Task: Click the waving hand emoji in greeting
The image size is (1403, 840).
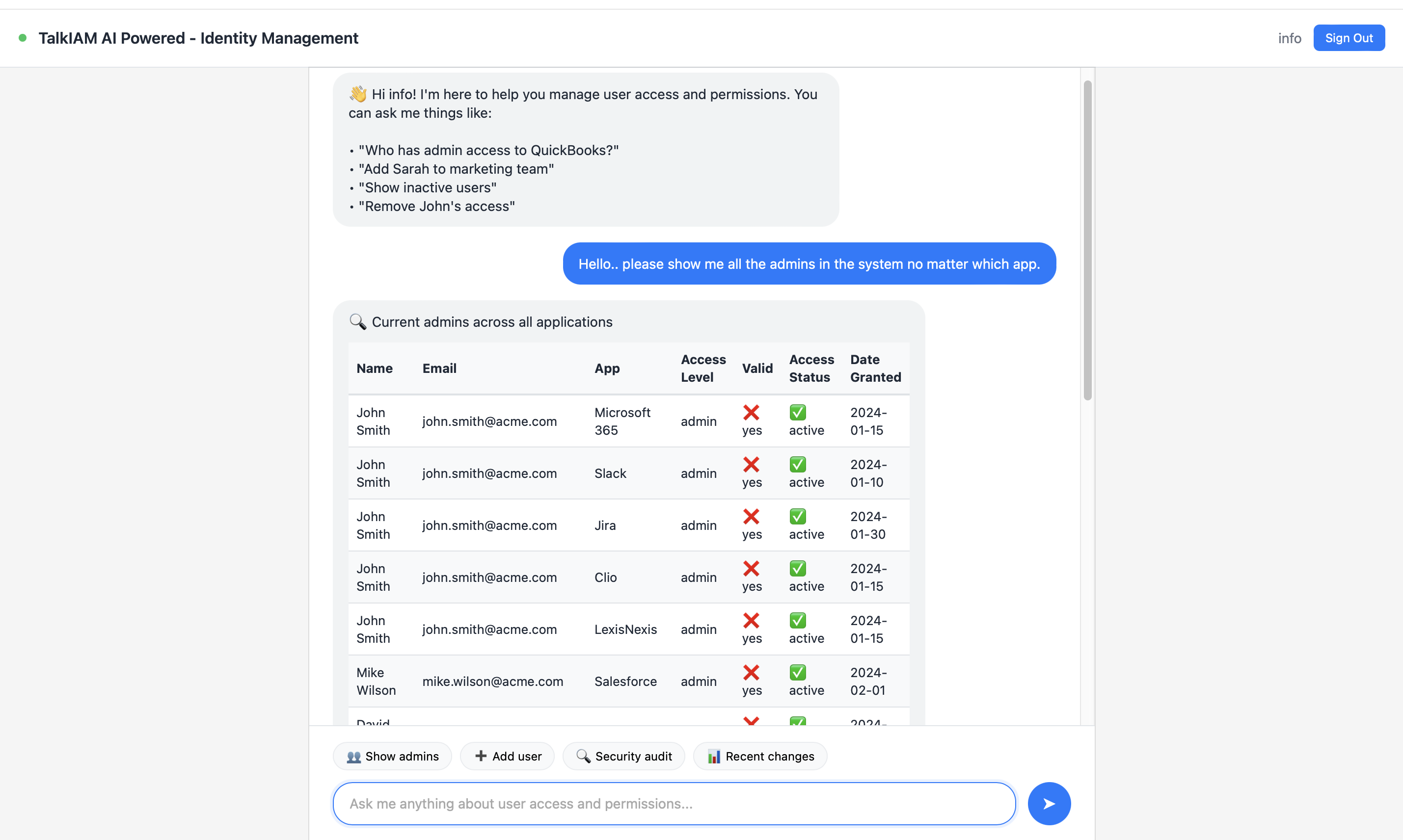Action: (358, 94)
